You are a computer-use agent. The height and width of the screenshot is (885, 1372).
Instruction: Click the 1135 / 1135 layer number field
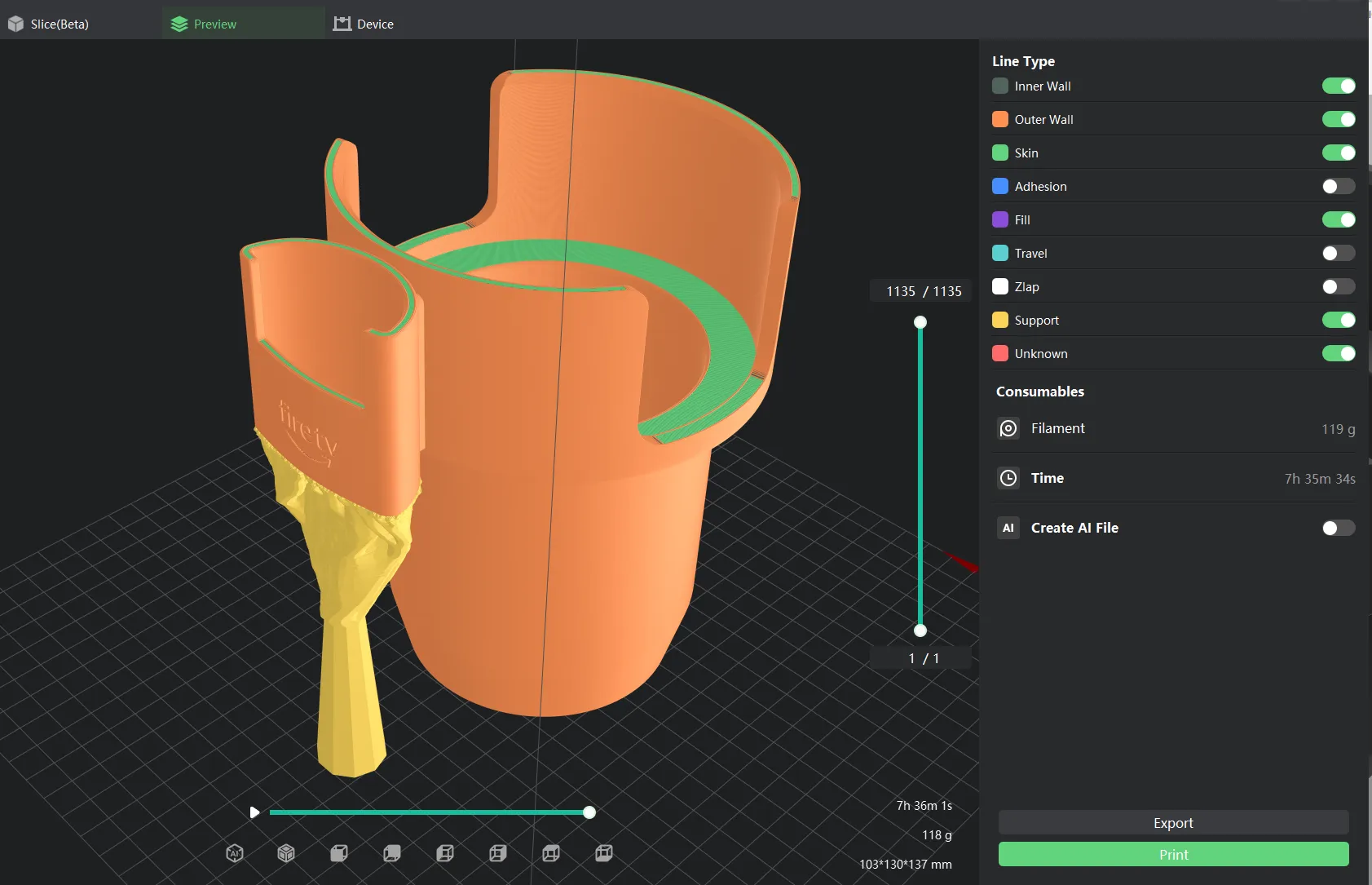pos(923,291)
